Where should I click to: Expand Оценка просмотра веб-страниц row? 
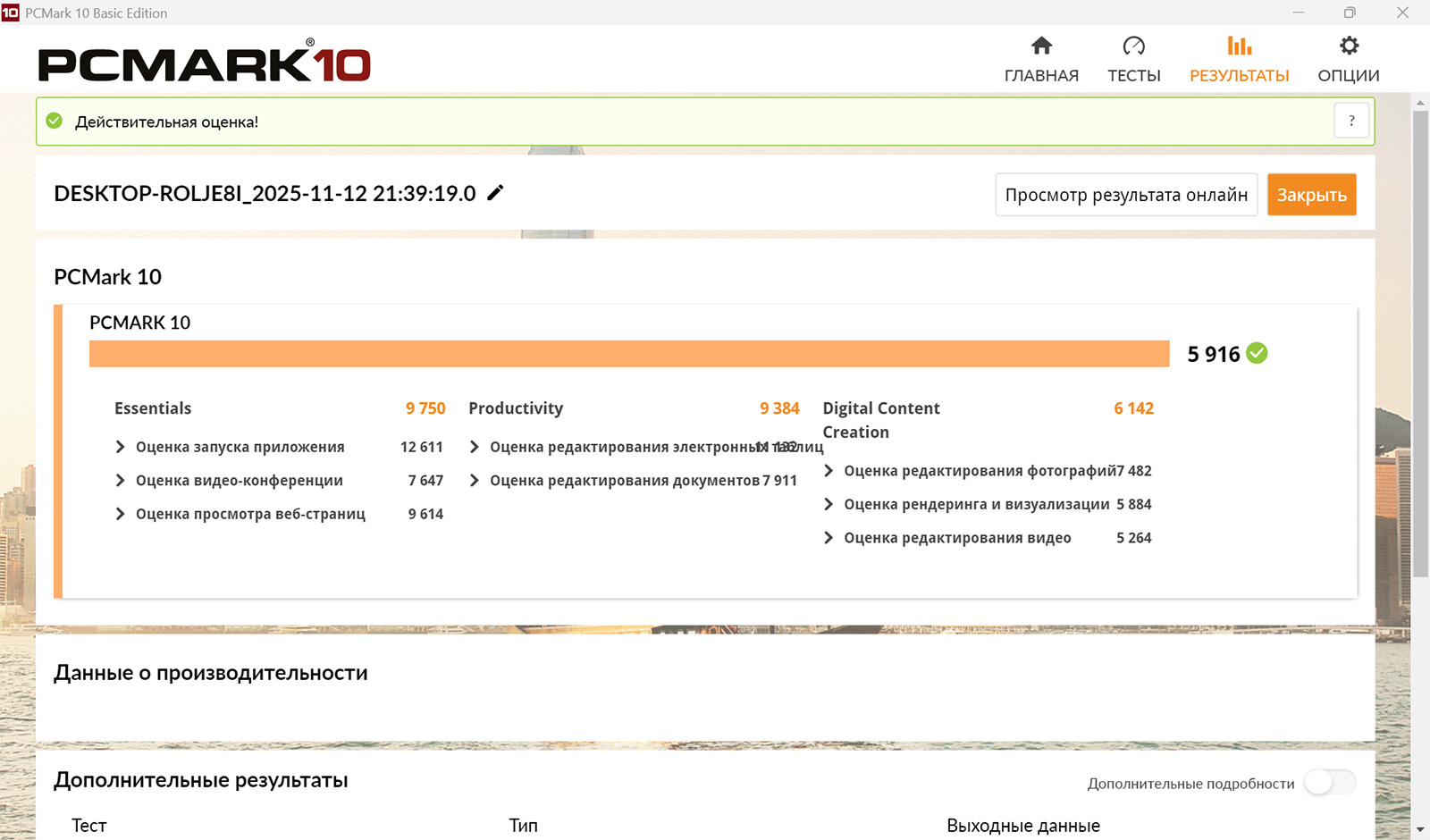121,514
